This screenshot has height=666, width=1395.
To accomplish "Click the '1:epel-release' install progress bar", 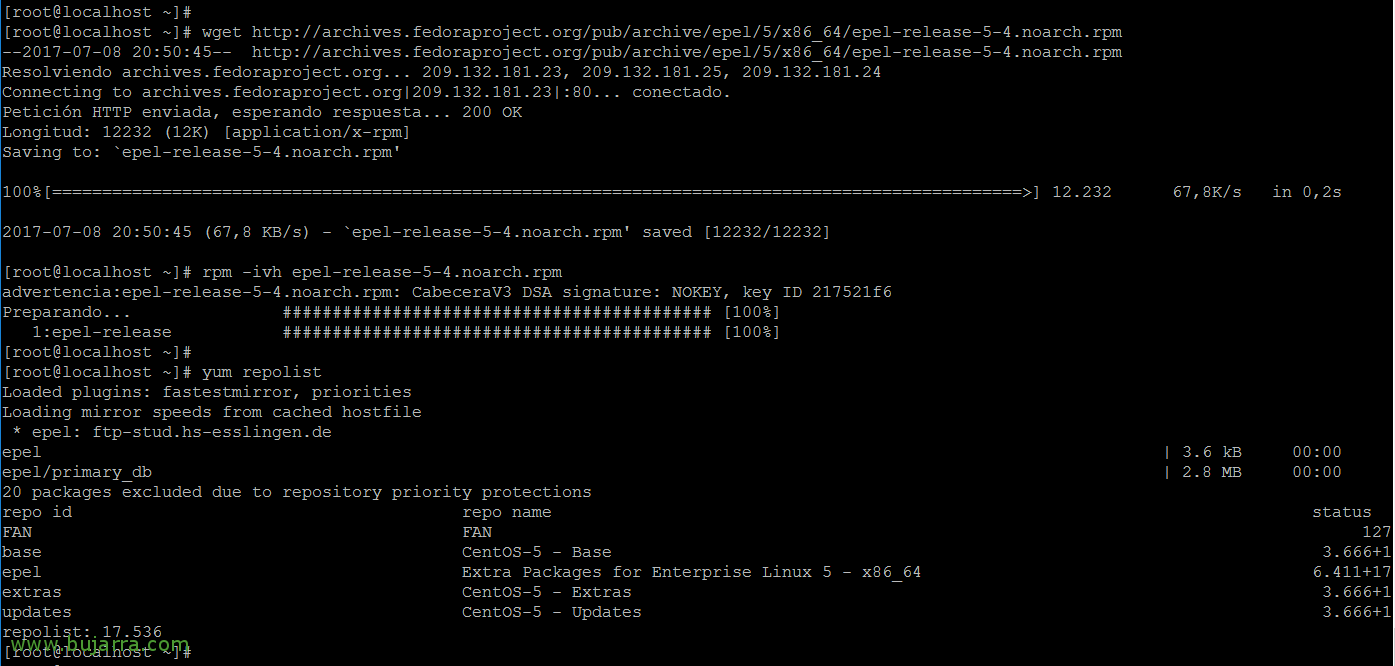I will [496, 332].
